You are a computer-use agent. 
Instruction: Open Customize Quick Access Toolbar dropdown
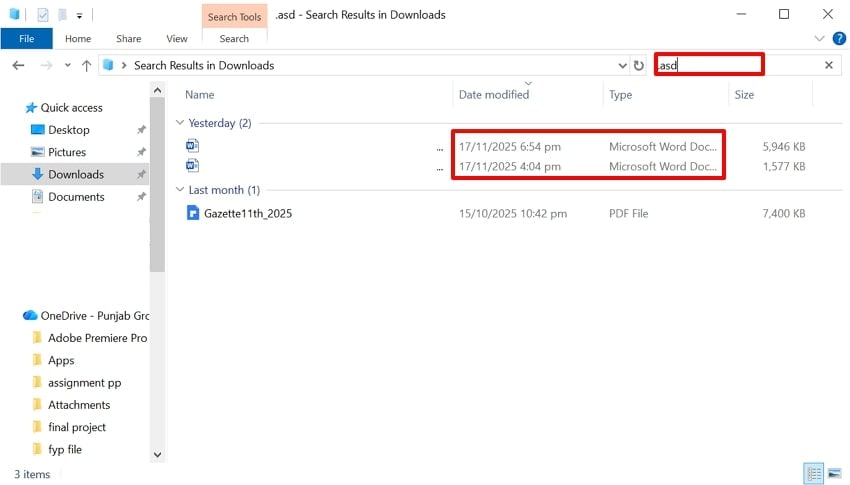[x=79, y=16]
